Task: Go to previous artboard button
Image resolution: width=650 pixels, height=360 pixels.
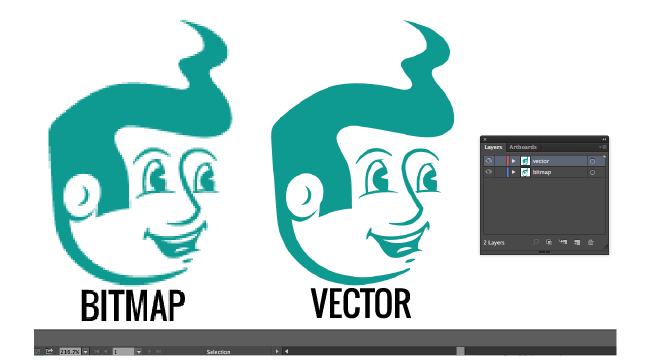Action: [106, 352]
